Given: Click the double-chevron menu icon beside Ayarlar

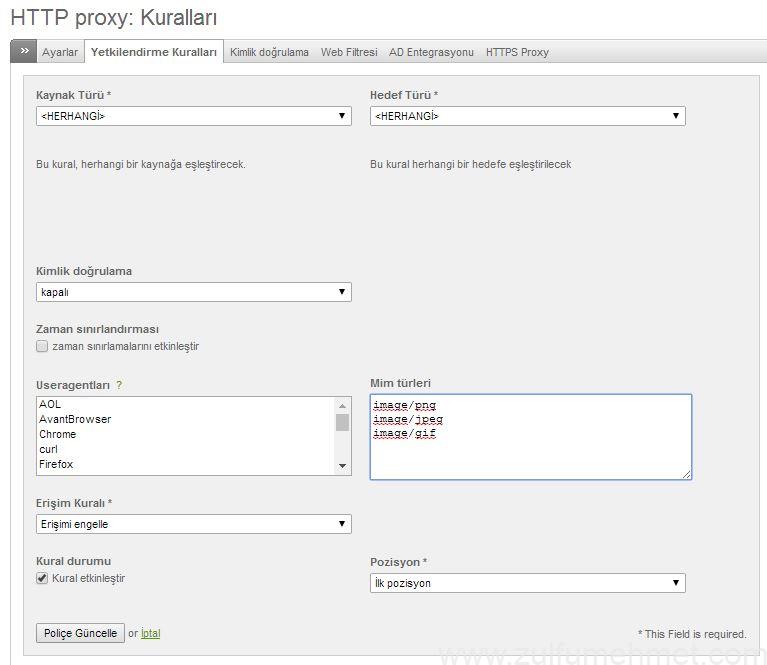Looking at the screenshot, I should pos(23,51).
